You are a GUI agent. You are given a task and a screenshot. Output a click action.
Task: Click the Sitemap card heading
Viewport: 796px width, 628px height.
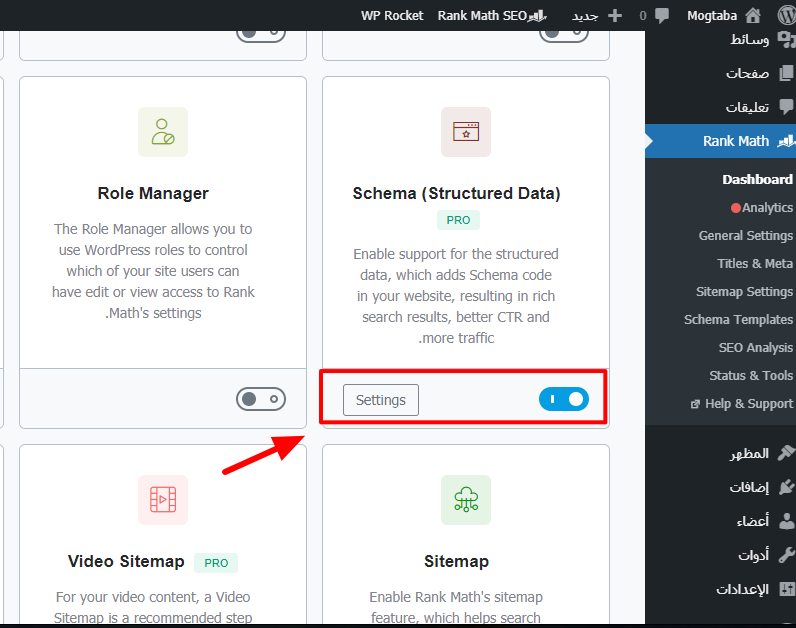pyautogui.click(x=456, y=561)
